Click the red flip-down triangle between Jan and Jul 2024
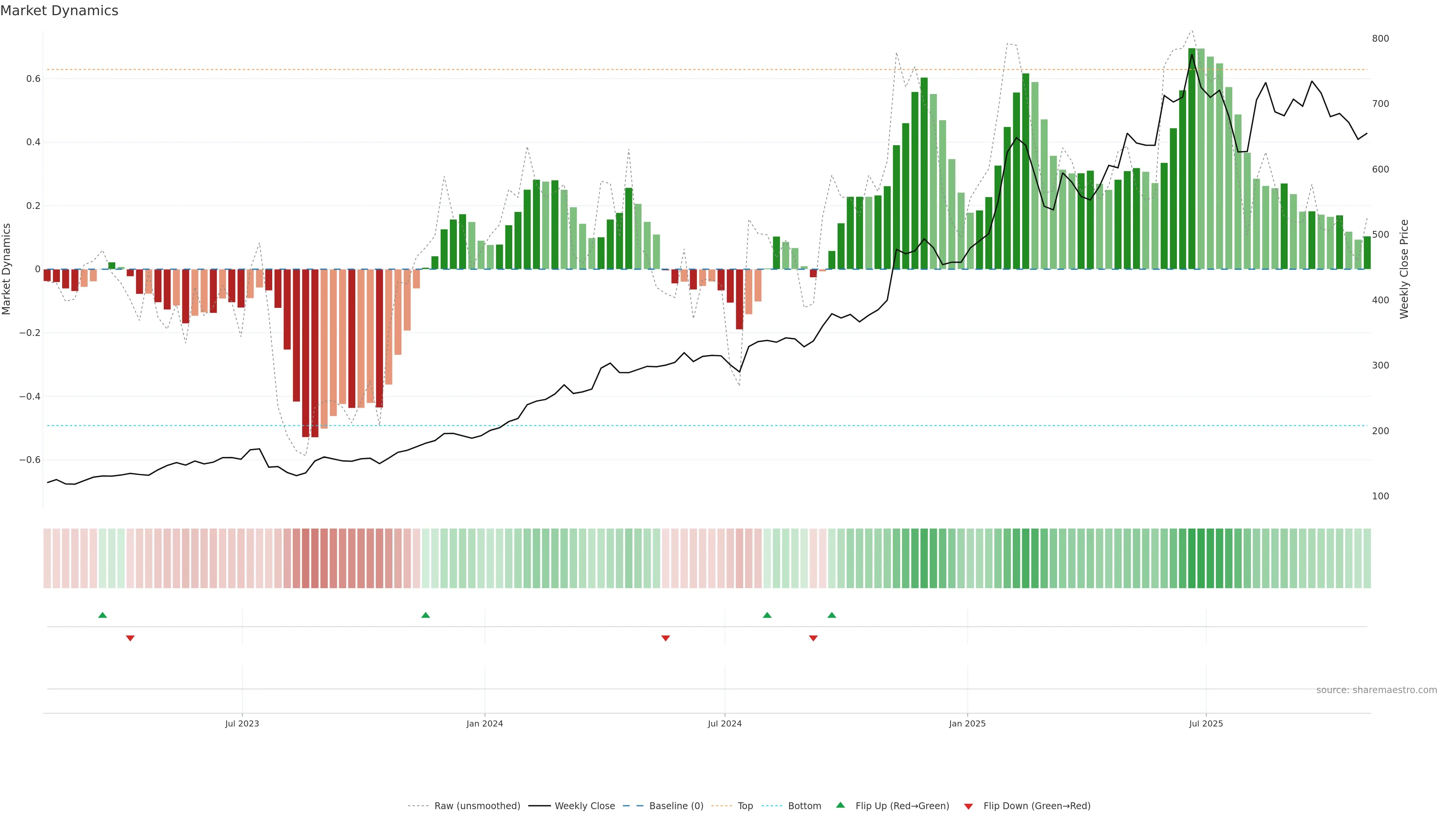The width and height of the screenshot is (1456, 819). (x=665, y=638)
